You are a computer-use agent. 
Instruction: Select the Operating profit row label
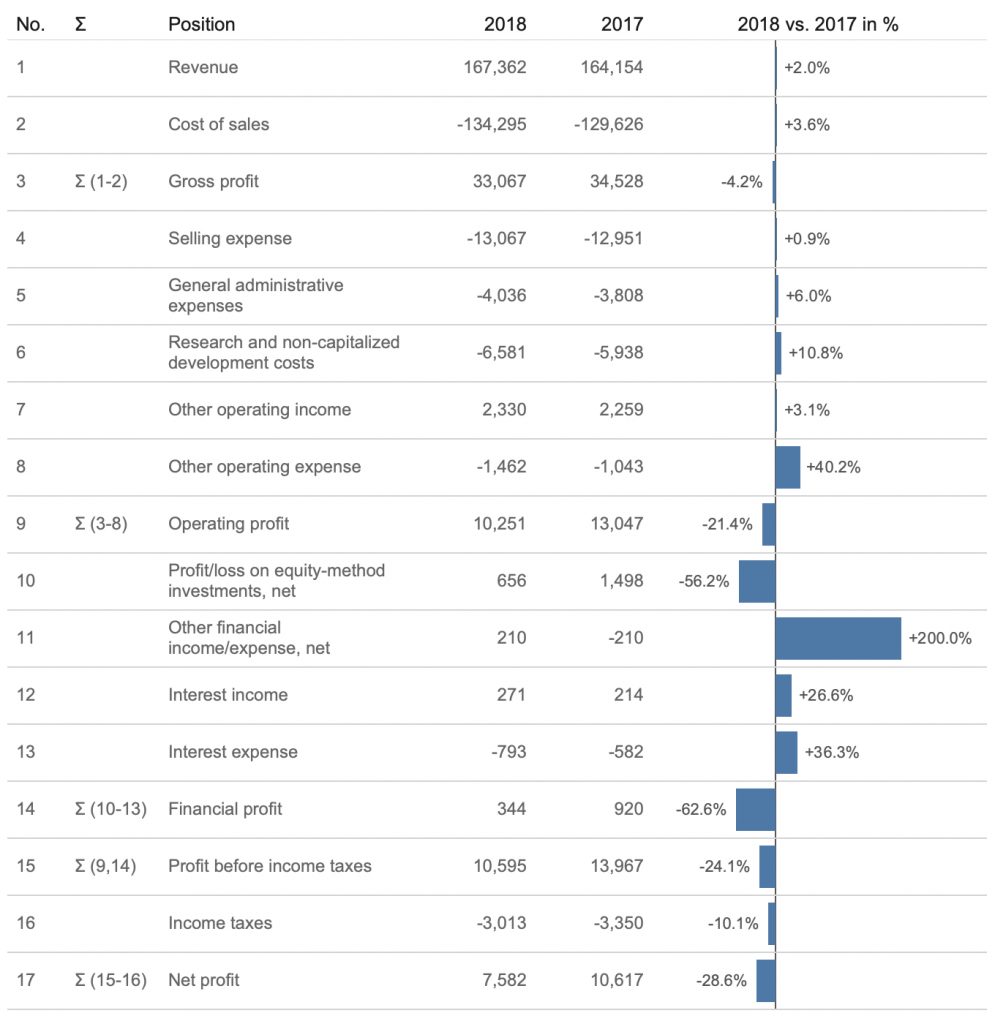tap(229, 524)
